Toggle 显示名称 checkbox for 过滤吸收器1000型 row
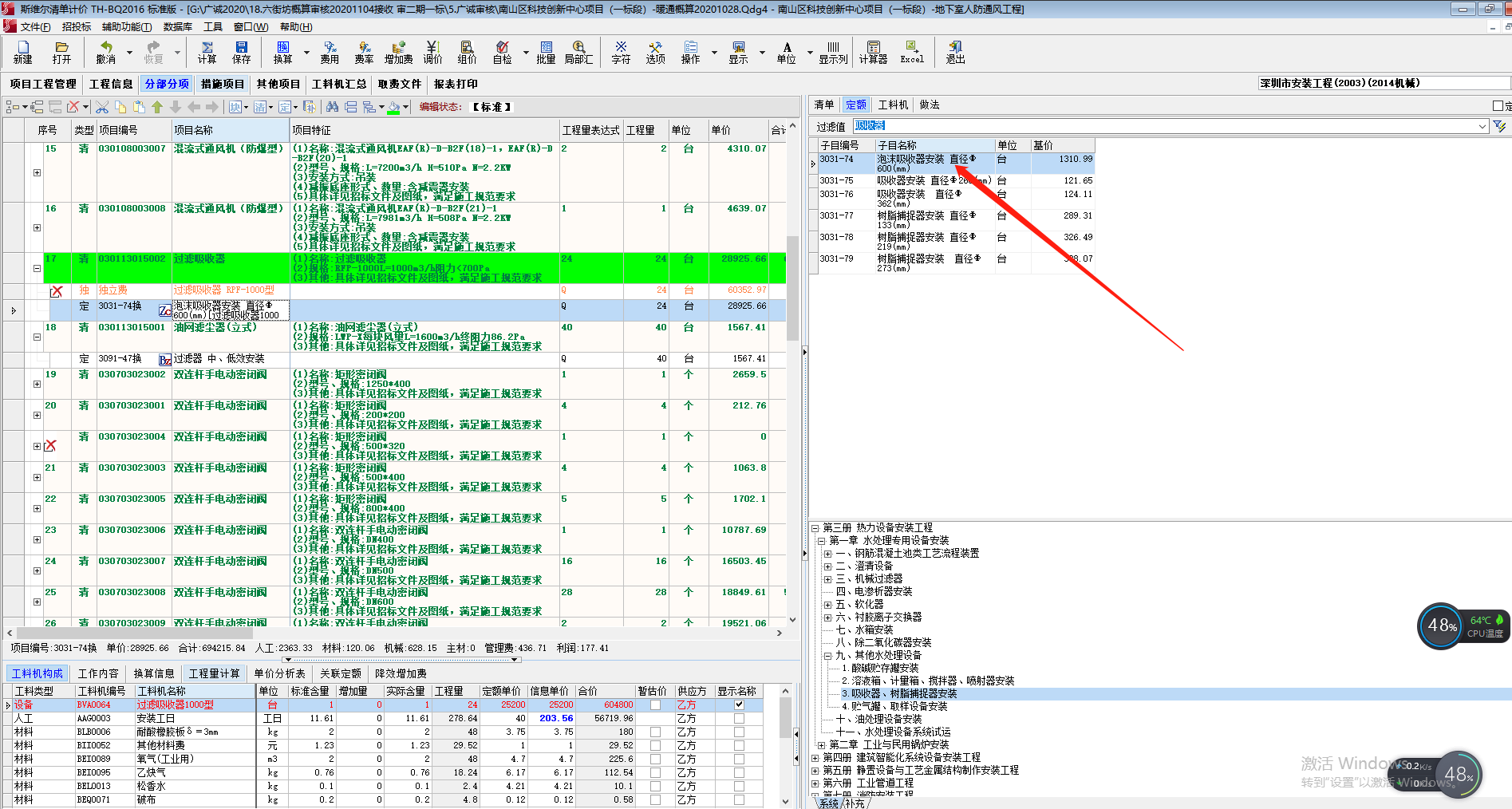The height and width of the screenshot is (809, 1512). coord(739,704)
